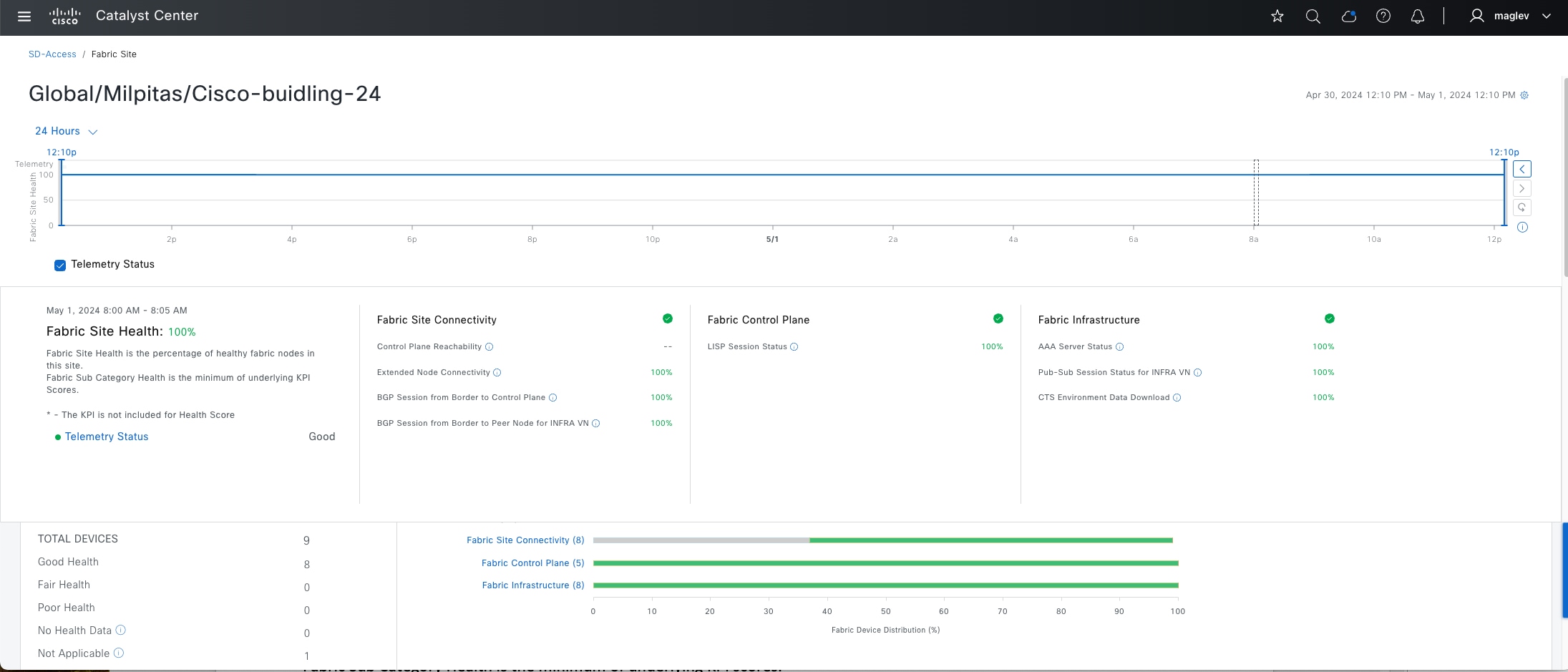
Task: Toggle the Telemetry Status checkbox
Action: point(60,265)
